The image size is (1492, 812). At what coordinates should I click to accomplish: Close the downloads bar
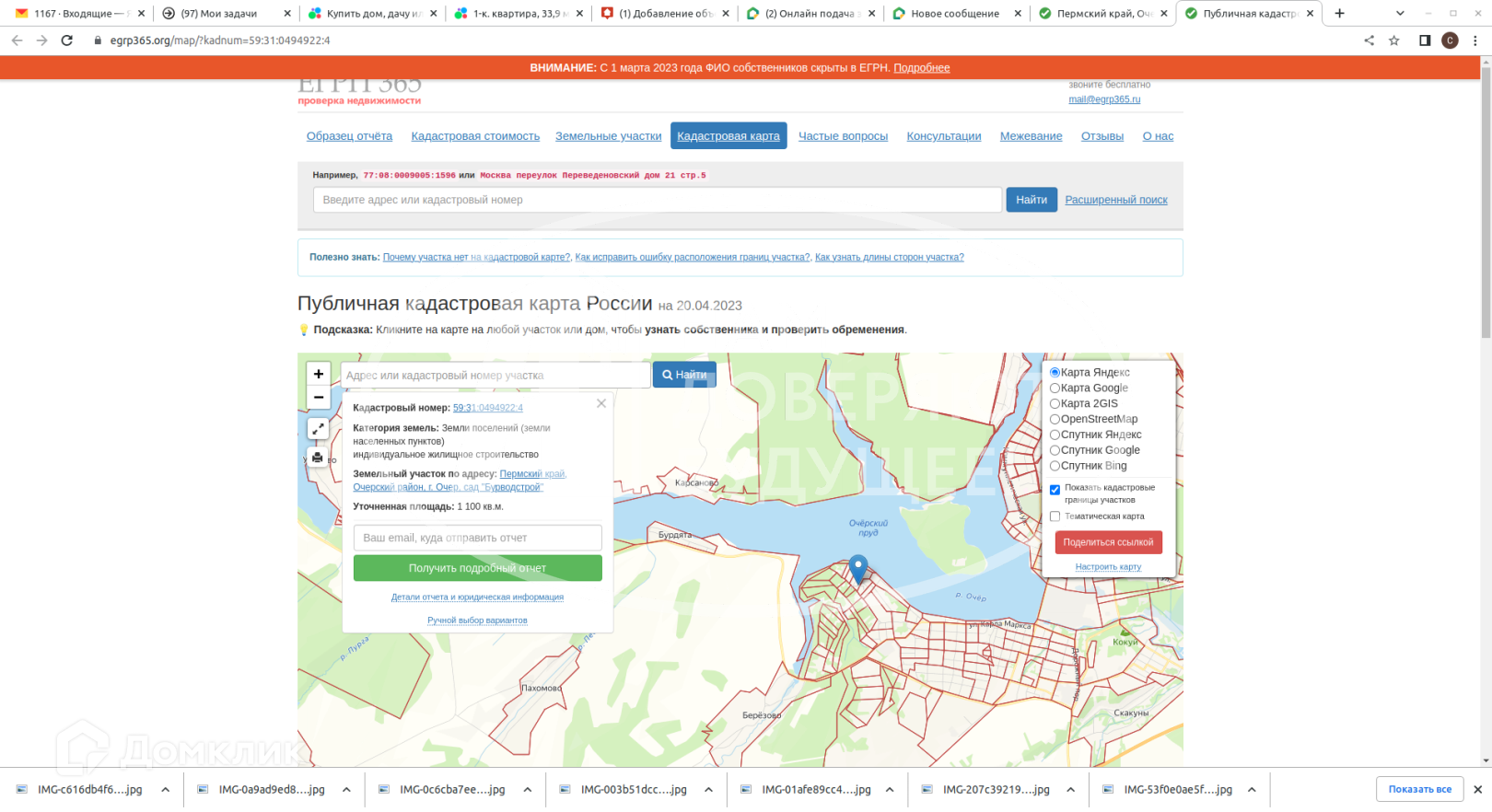tap(1477, 789)
